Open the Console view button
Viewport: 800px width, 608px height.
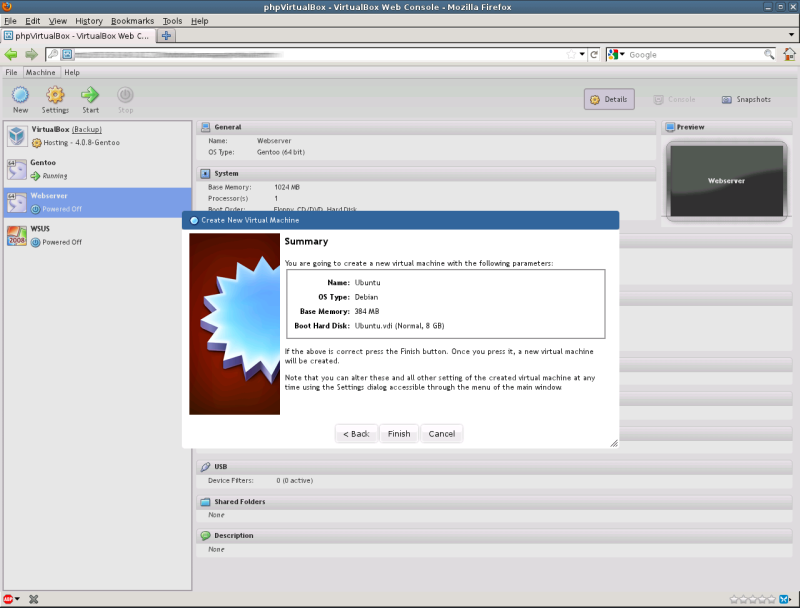pyautogui.click(x=674, y=99)
